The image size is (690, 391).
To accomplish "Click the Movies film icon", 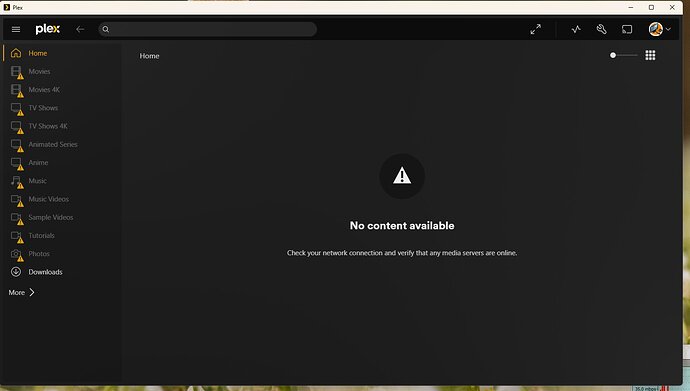I will (16, 71).
